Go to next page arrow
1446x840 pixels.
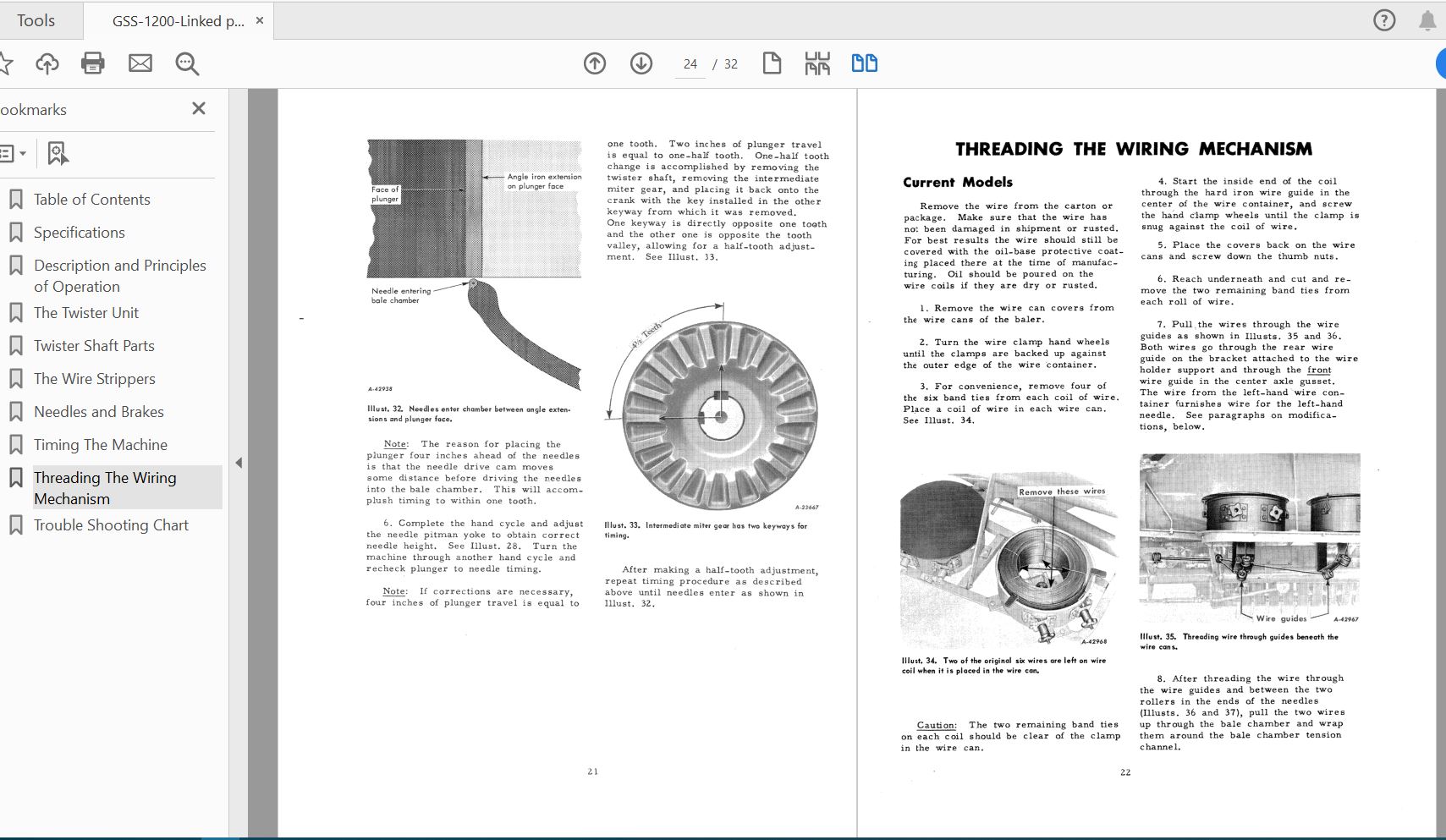641,63
